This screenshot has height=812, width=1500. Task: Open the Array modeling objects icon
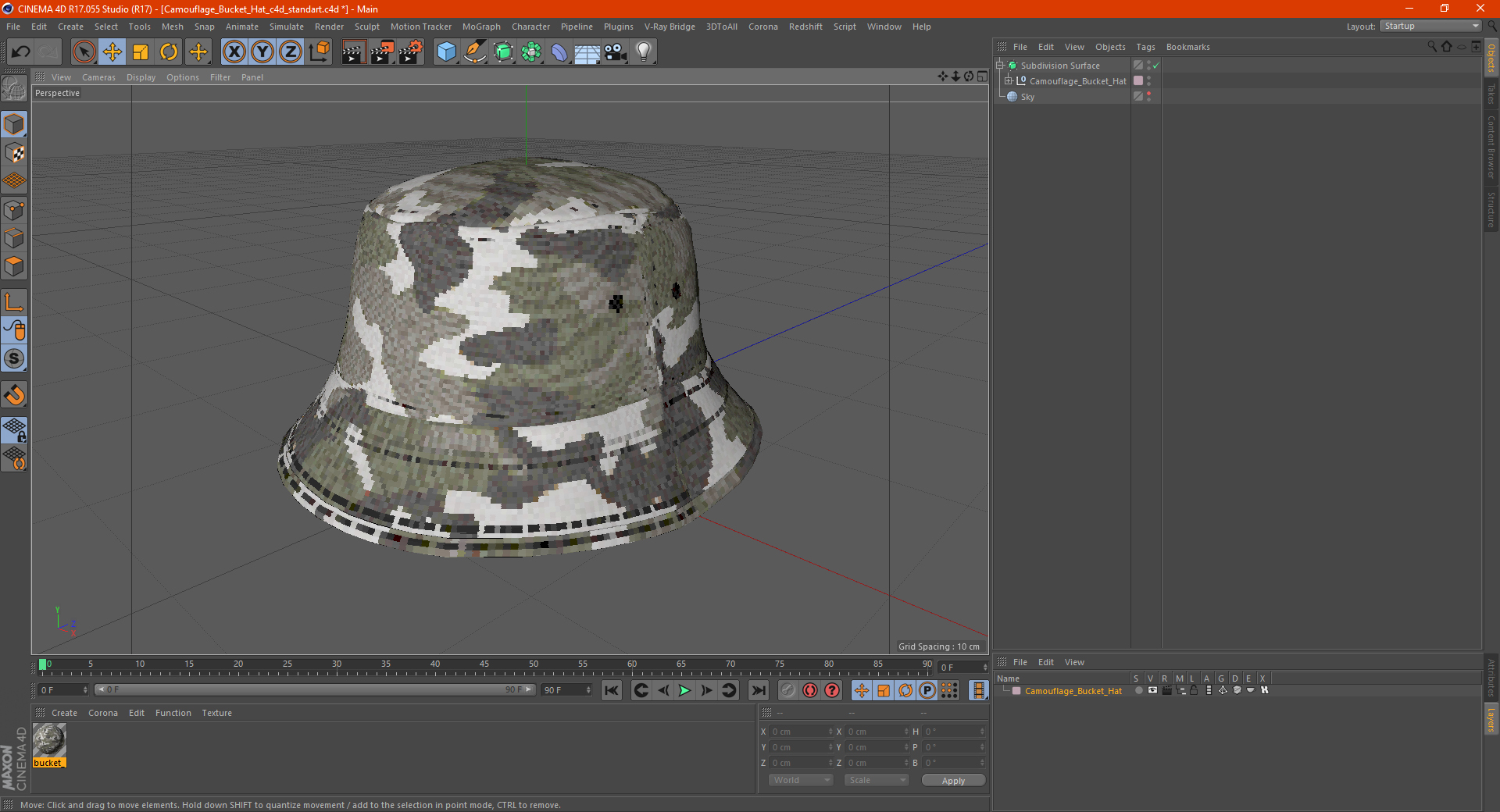pyautogui.click(x=531, y=52)
